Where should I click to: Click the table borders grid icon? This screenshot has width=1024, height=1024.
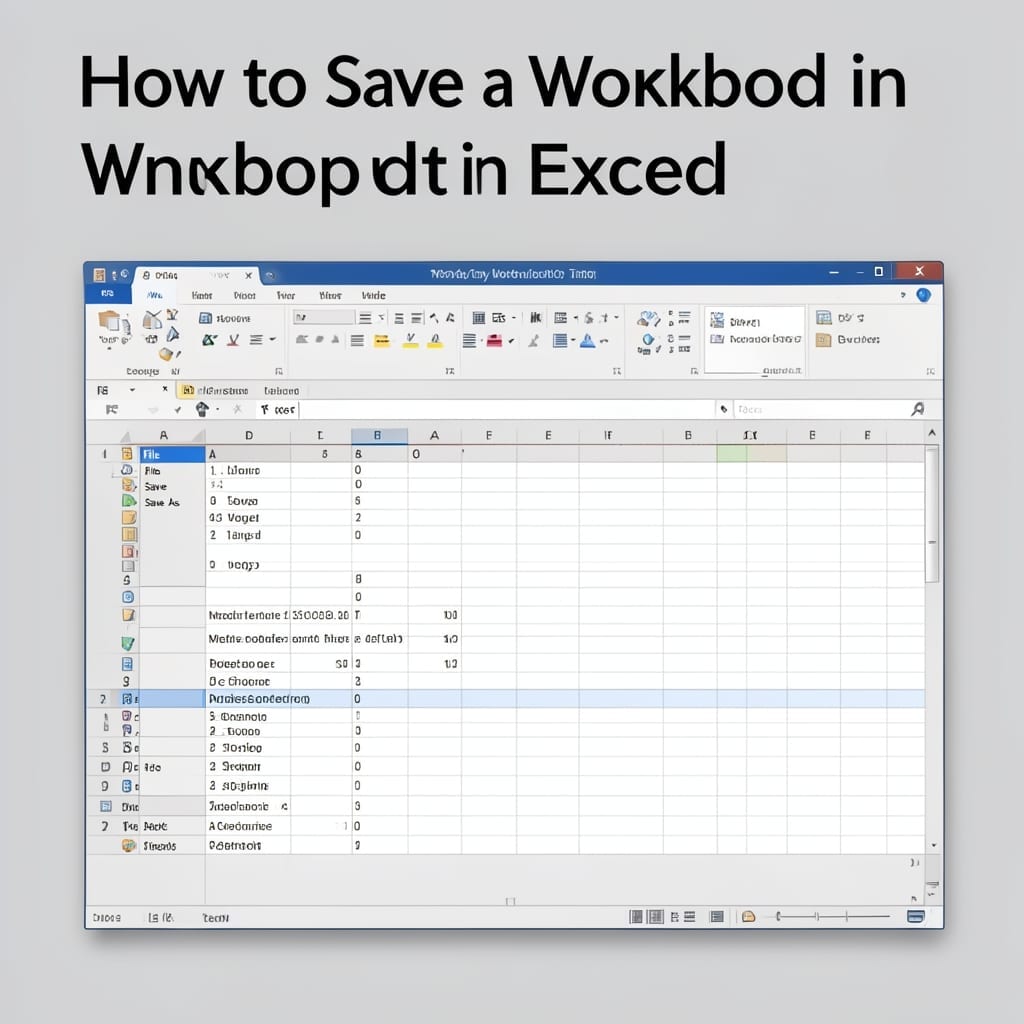coord(479,318)
